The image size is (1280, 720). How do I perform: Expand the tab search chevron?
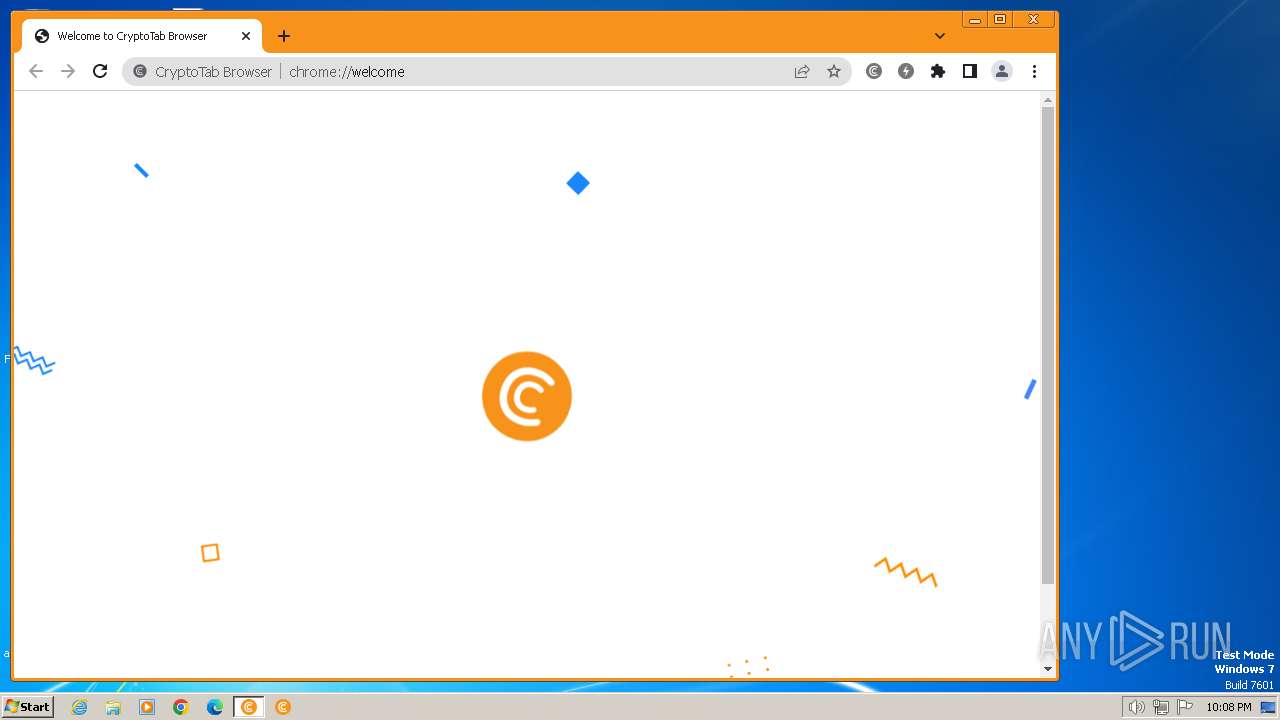click(x=940, y=36)
